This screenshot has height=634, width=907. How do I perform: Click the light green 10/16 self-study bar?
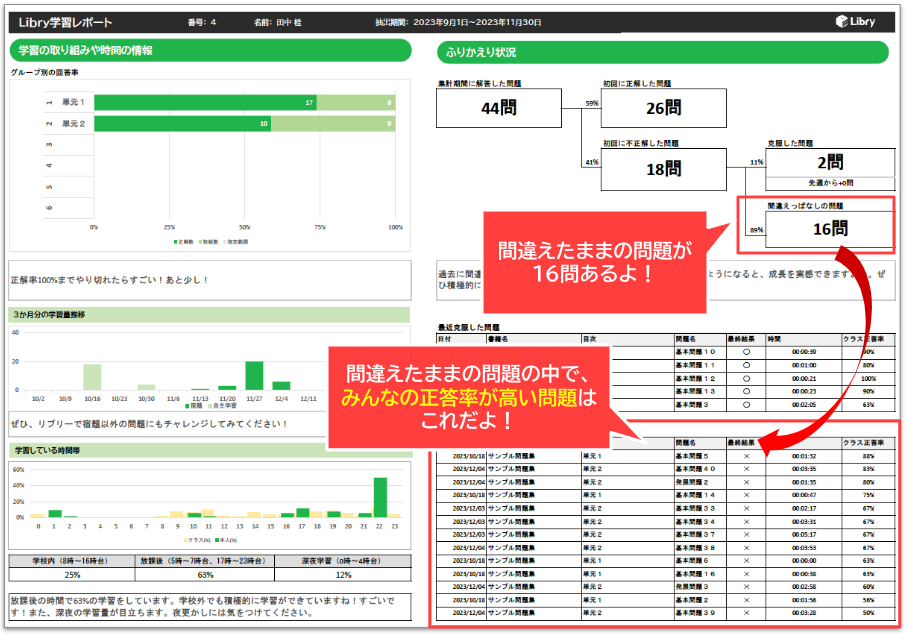coord(92,376)
